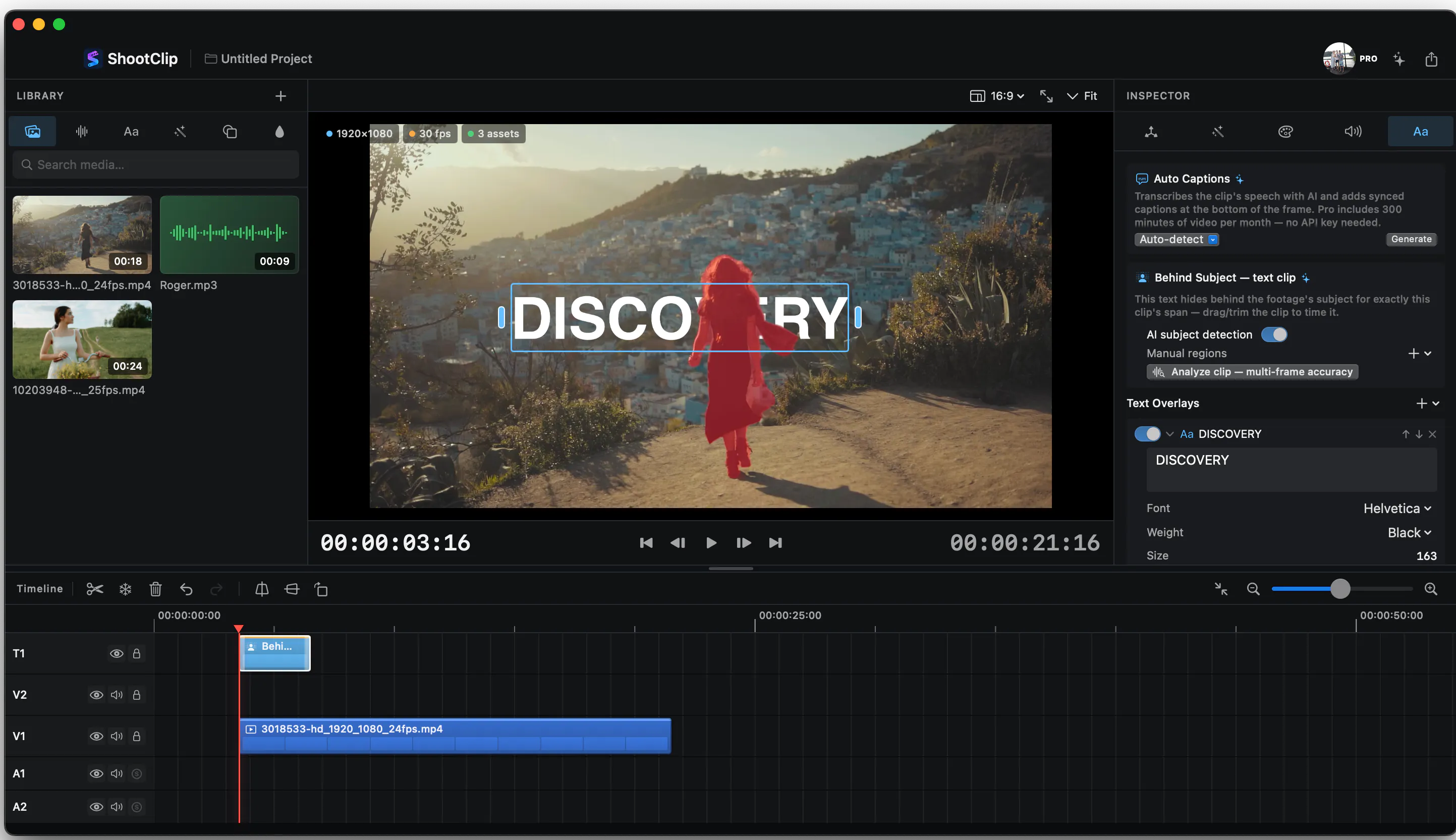This screenshot has height=840, width=1456.
Task: Switch Library to the Audio tab
Action: coord(81,132)
